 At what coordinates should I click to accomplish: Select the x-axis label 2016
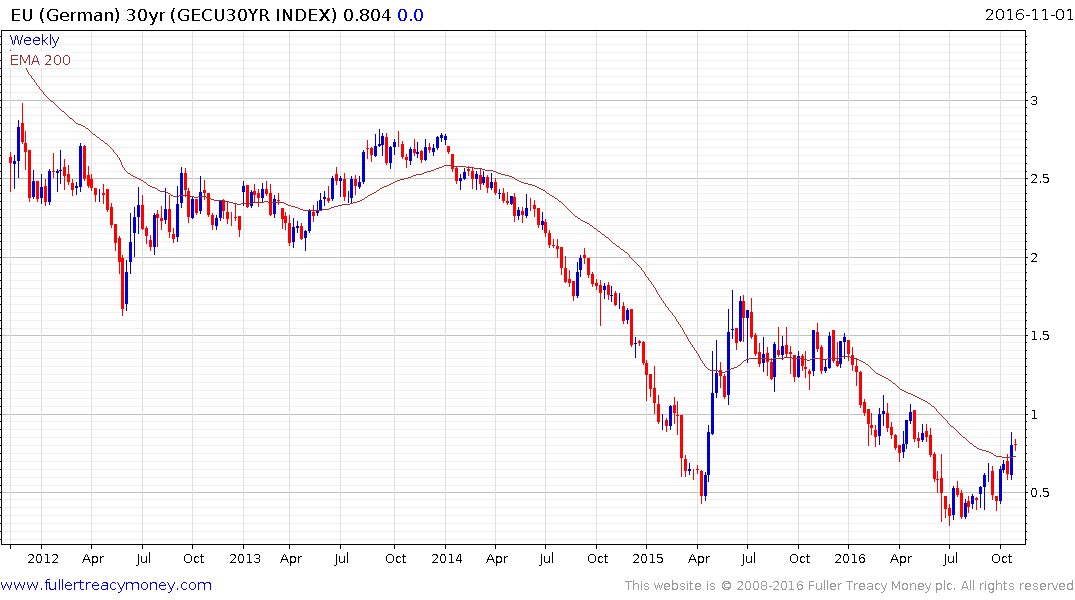(x=850, y=558)
